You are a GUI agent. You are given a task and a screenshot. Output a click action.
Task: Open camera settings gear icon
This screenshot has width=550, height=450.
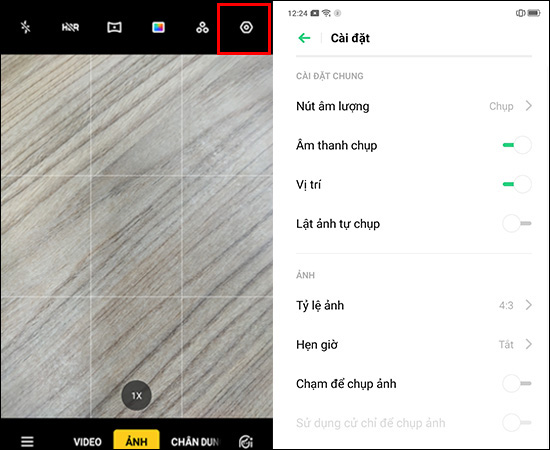tap(246, 27)
